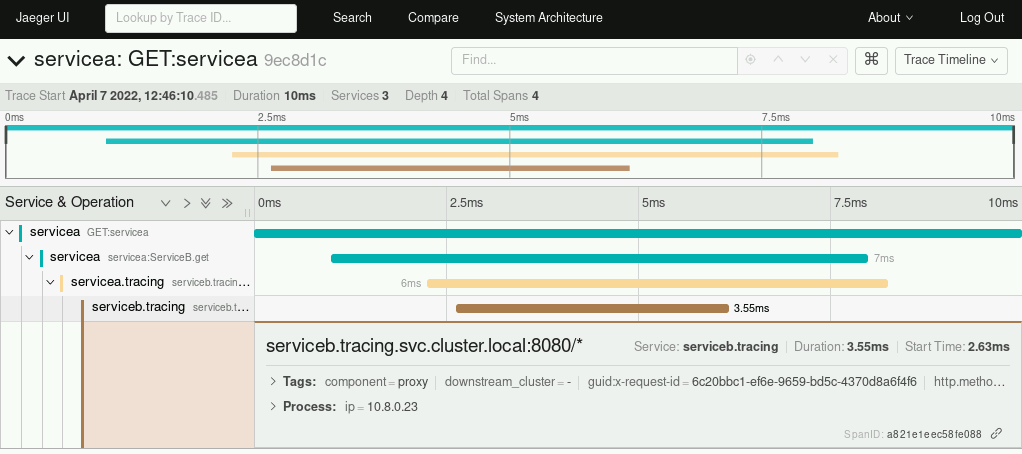This screenshot has height=454, width=1022.
Task: Grab the column divider resize handle
Action: pyautogui.click(x=248, y=212)
